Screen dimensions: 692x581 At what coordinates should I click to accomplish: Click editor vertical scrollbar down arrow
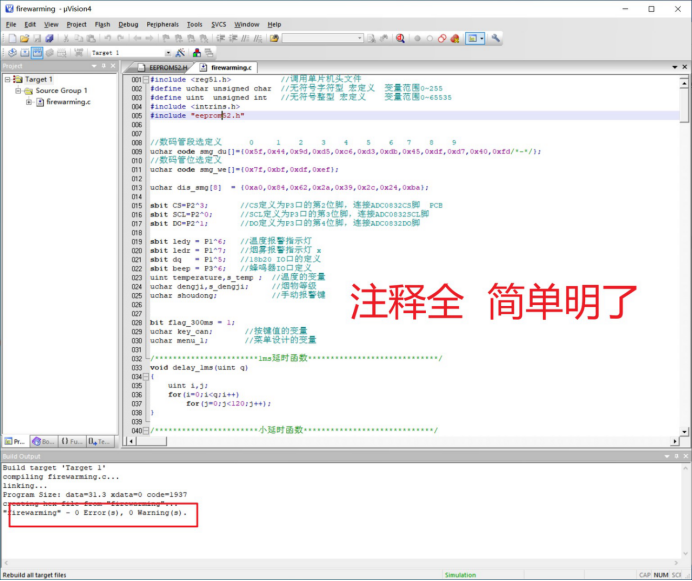tap(684, 431)
